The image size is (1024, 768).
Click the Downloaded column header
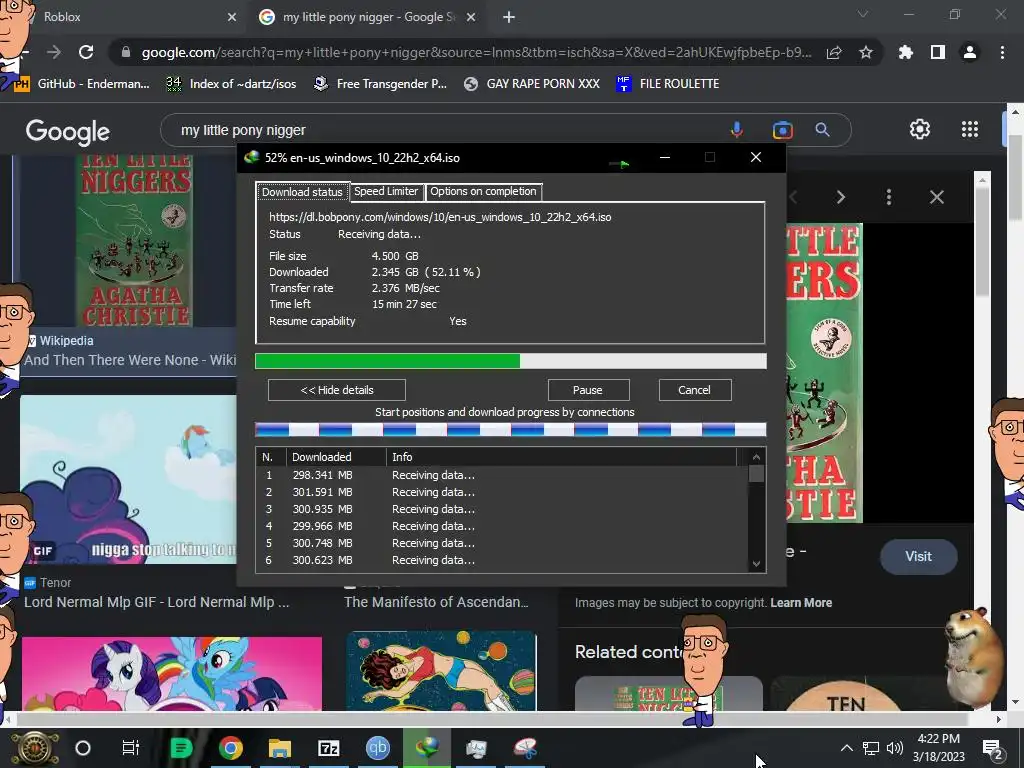[336, 457]
